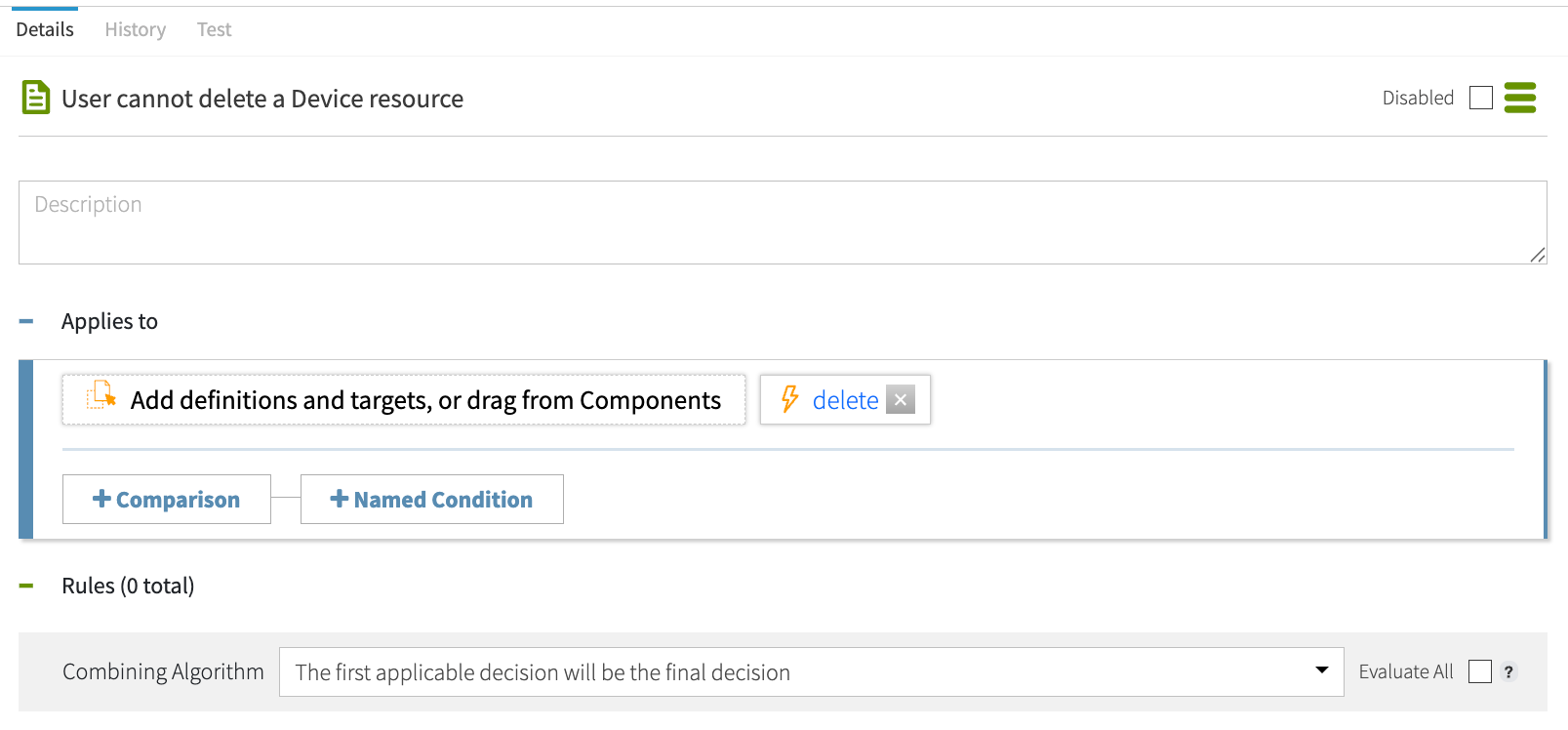Collapse the Rules section
1568x730 pixels.
[x=25, y=586]
